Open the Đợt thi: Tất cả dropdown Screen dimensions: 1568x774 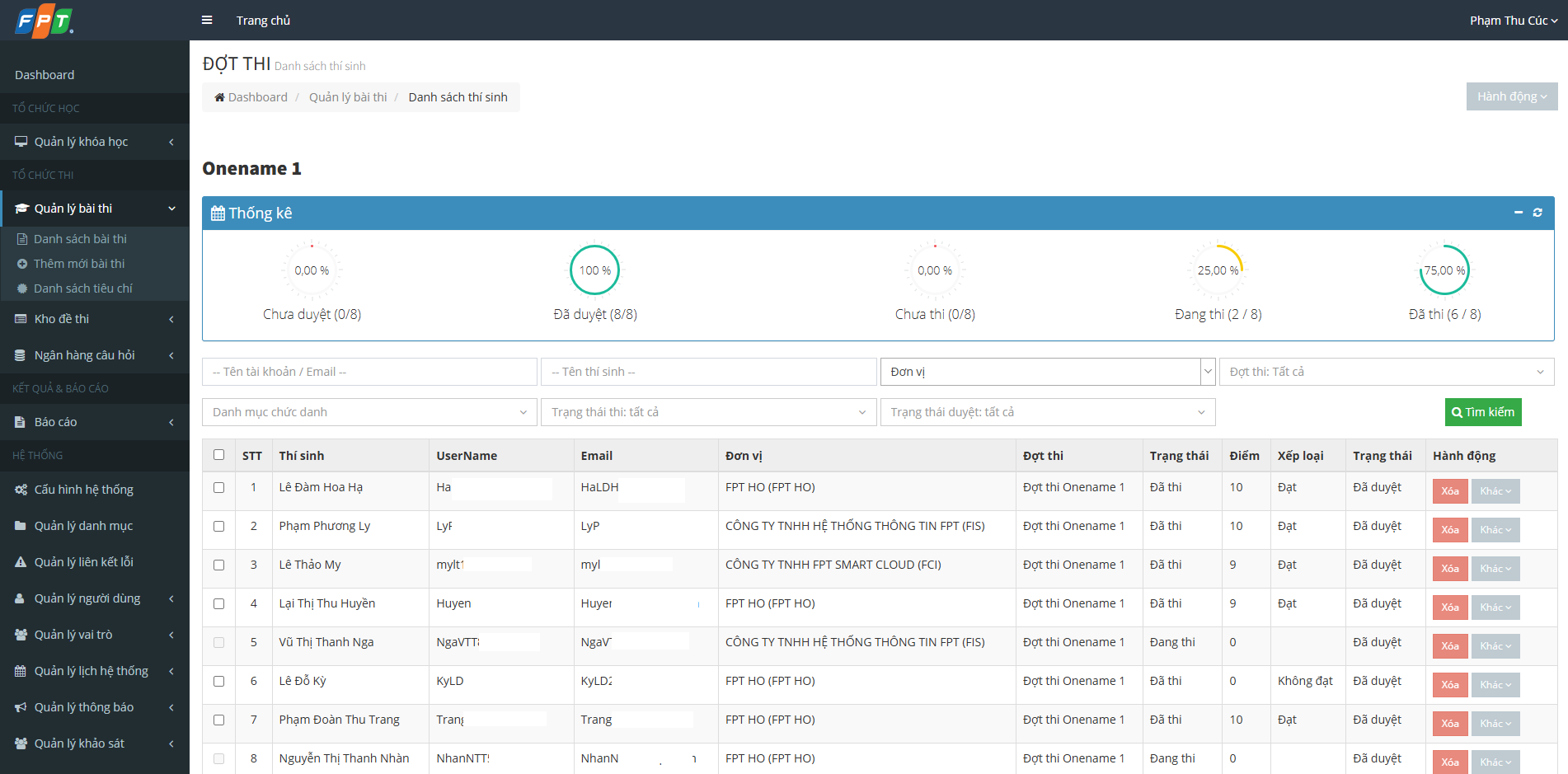pos(1387,372)
